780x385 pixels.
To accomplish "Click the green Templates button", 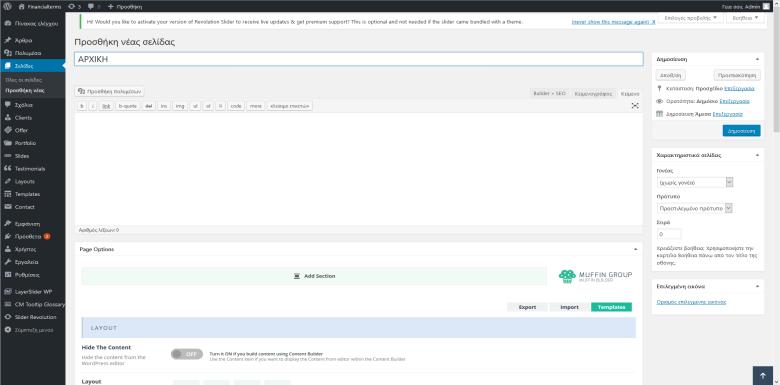I will pyautogui.click(x=611, y=307).
